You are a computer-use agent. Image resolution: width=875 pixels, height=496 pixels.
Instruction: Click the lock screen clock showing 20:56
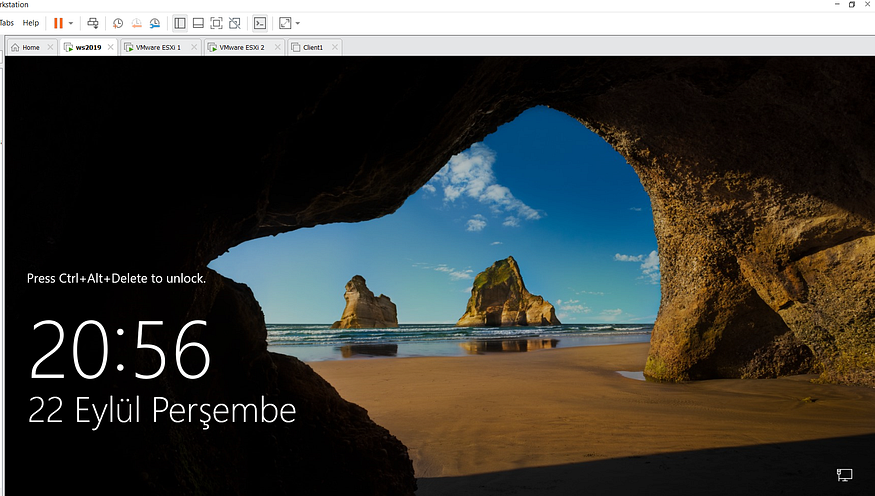(x=120, y=350)
